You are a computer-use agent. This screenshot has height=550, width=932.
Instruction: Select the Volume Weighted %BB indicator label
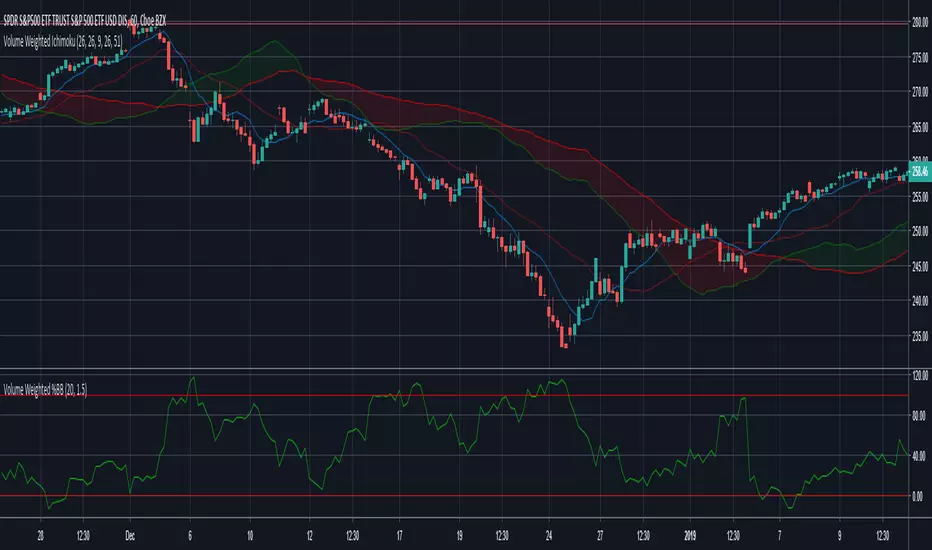(45, 390)
